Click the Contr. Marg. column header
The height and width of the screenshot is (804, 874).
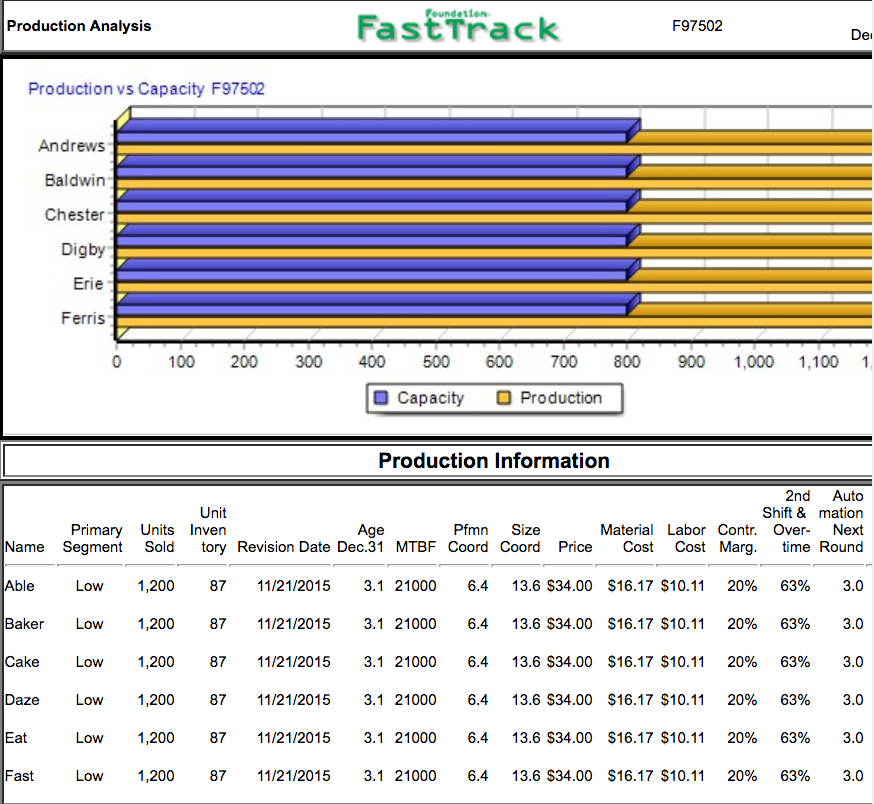(x=737, y=538)
